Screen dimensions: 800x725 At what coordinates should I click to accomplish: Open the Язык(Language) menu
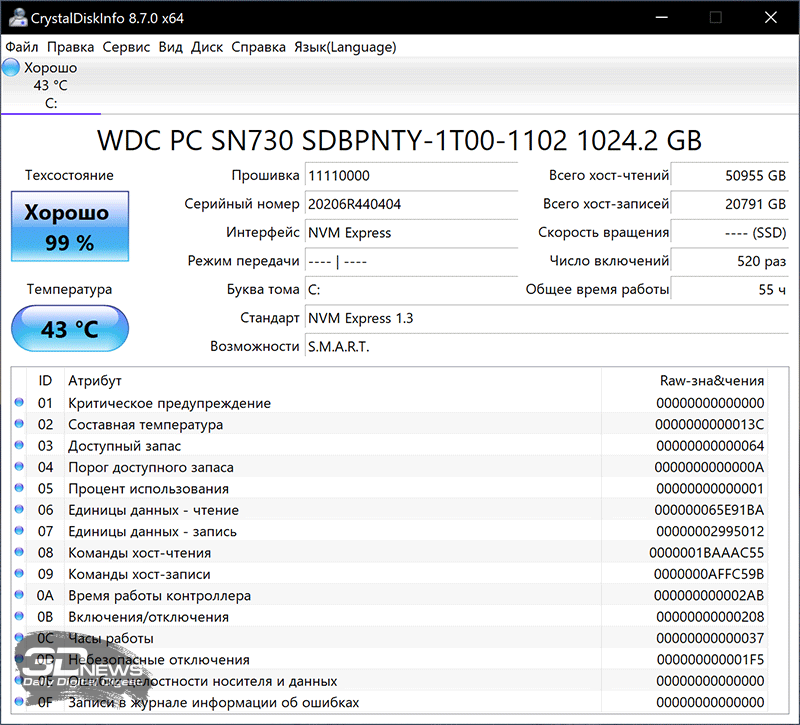point(345,47)
